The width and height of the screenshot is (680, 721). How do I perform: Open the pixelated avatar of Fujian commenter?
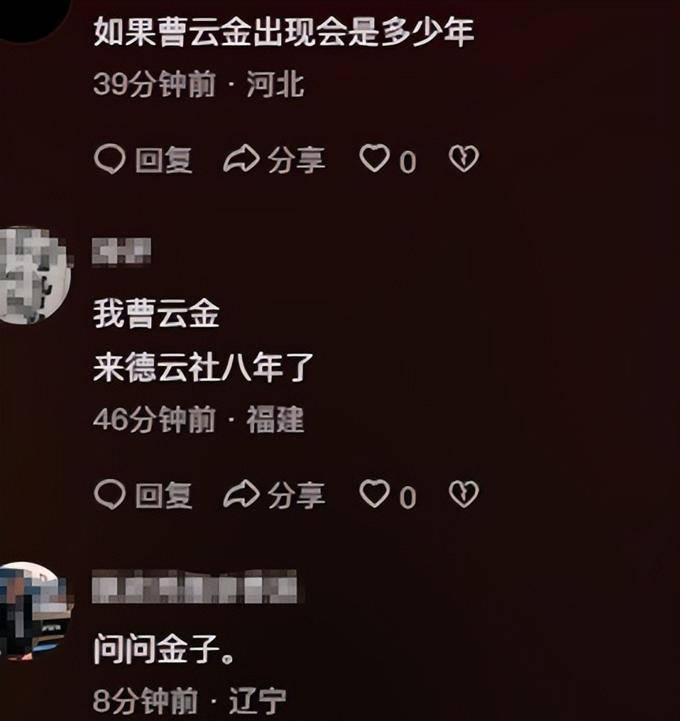point(35,275)
